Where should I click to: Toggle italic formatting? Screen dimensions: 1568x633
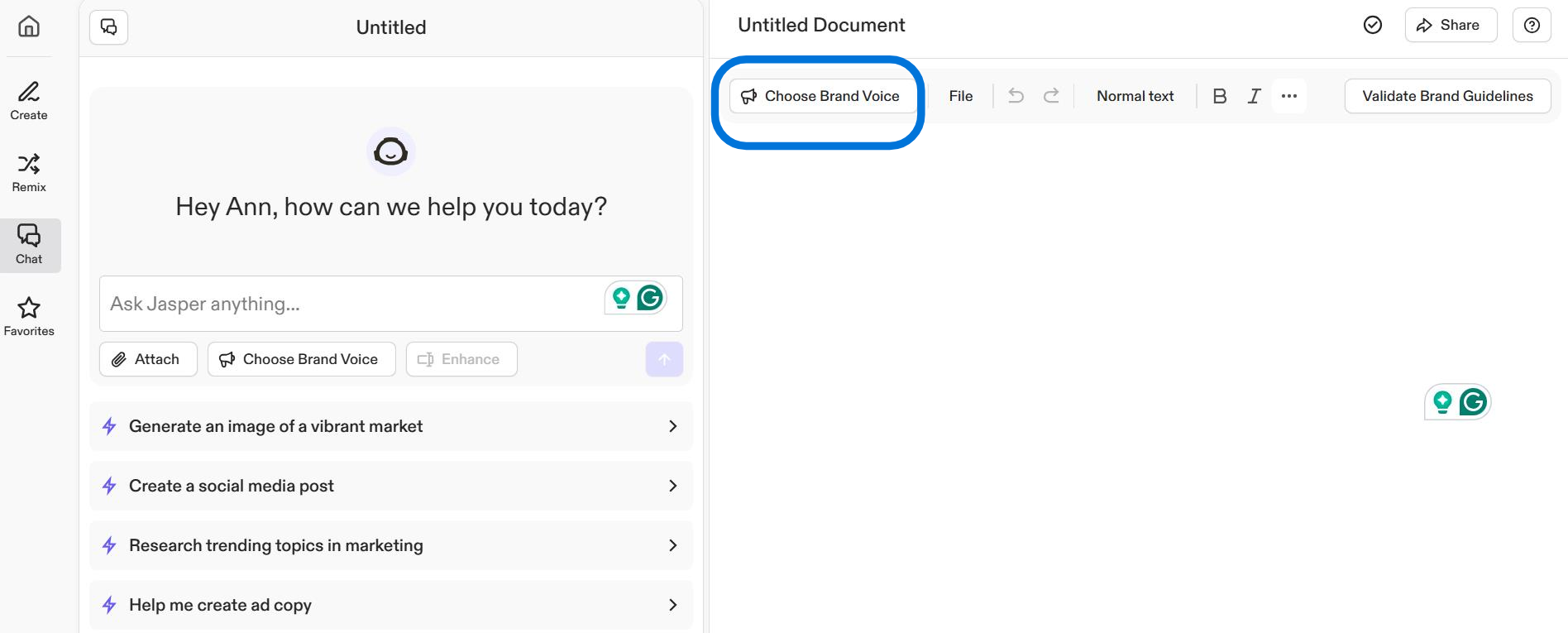click(1254, 96)
